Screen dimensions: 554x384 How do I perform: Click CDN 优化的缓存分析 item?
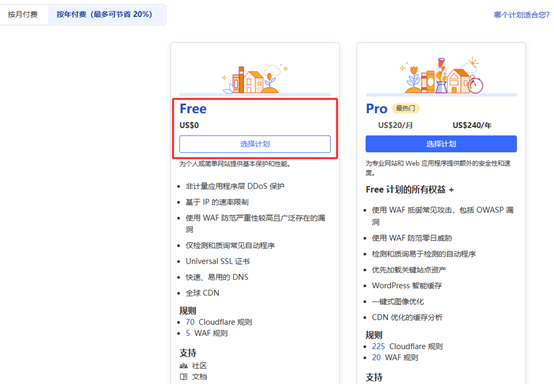pos(407,317)
